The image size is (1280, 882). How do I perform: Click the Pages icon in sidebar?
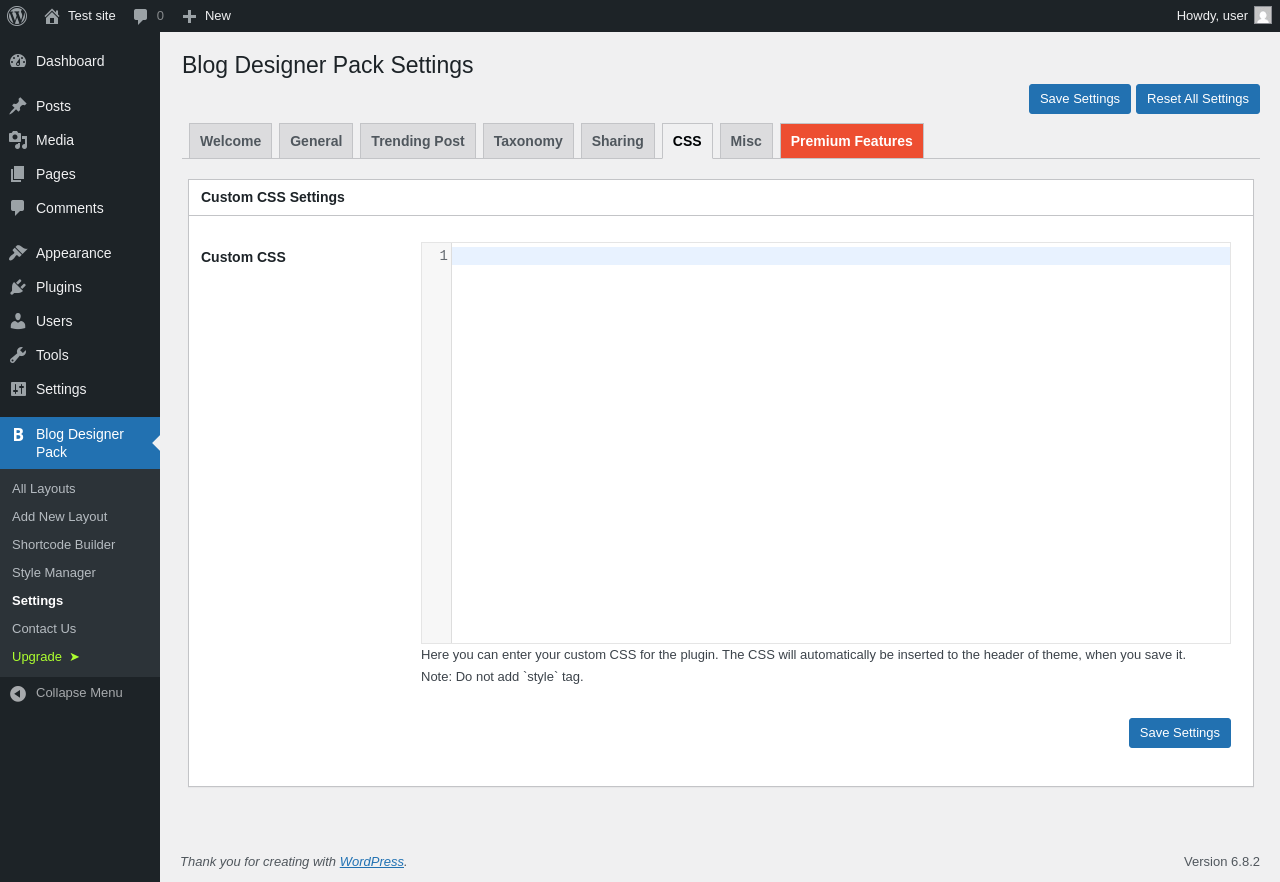pos(18,174)
